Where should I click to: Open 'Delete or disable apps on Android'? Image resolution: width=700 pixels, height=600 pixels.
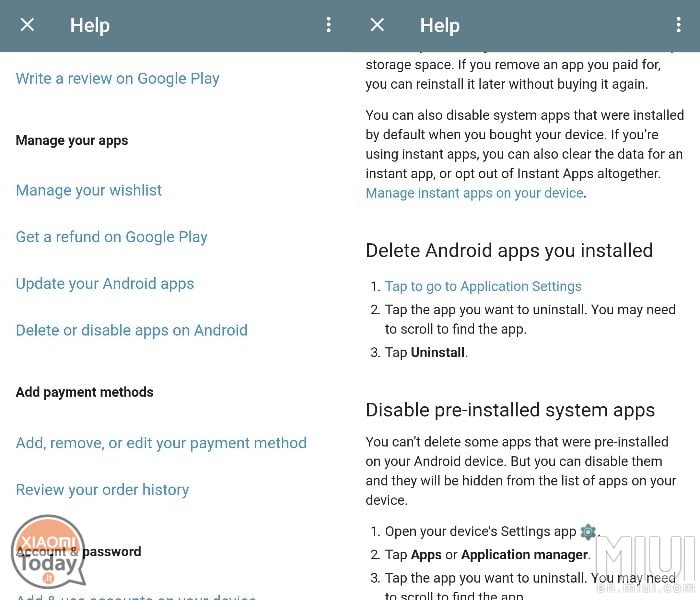click(132, 330)
